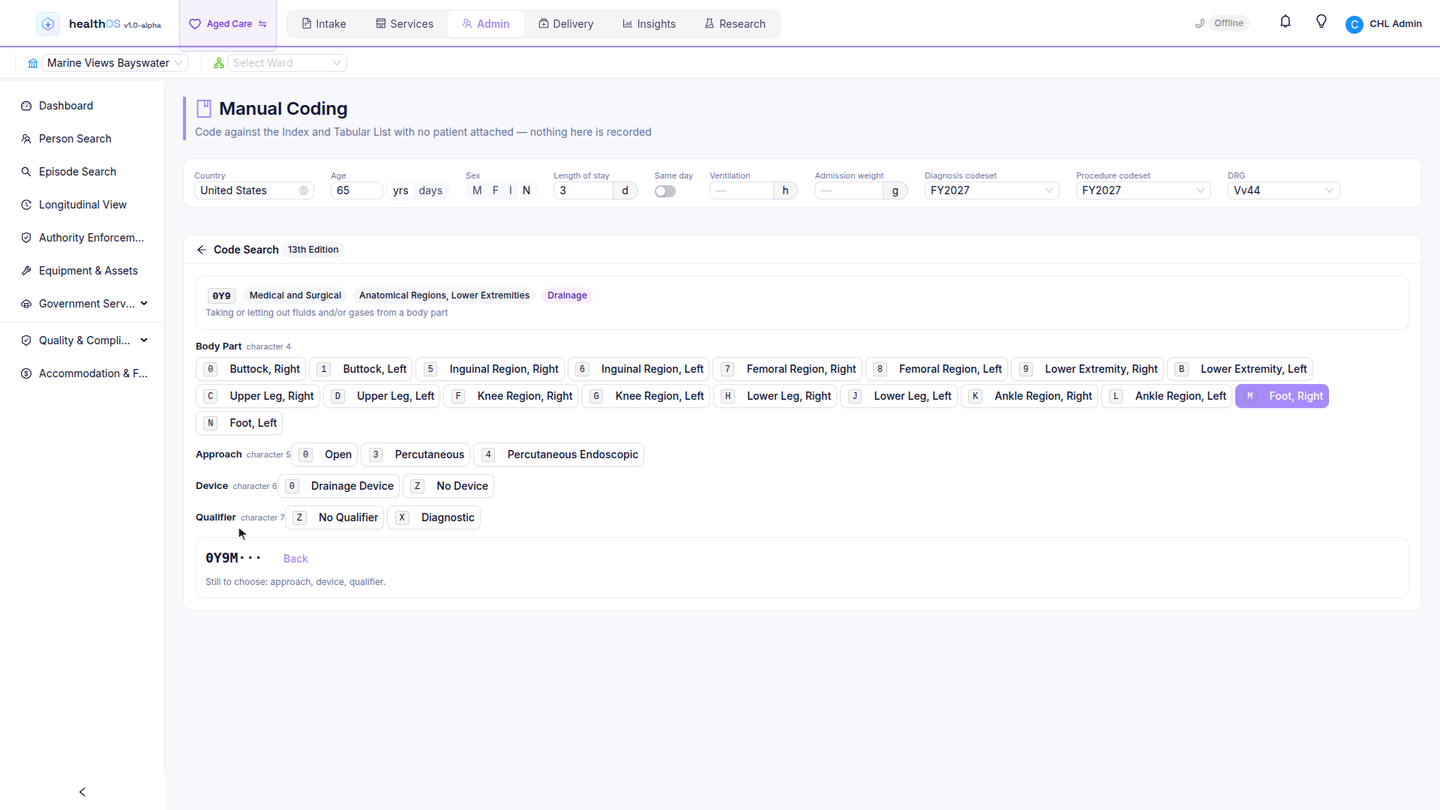Click the Length of stay input field

(583, 191)
